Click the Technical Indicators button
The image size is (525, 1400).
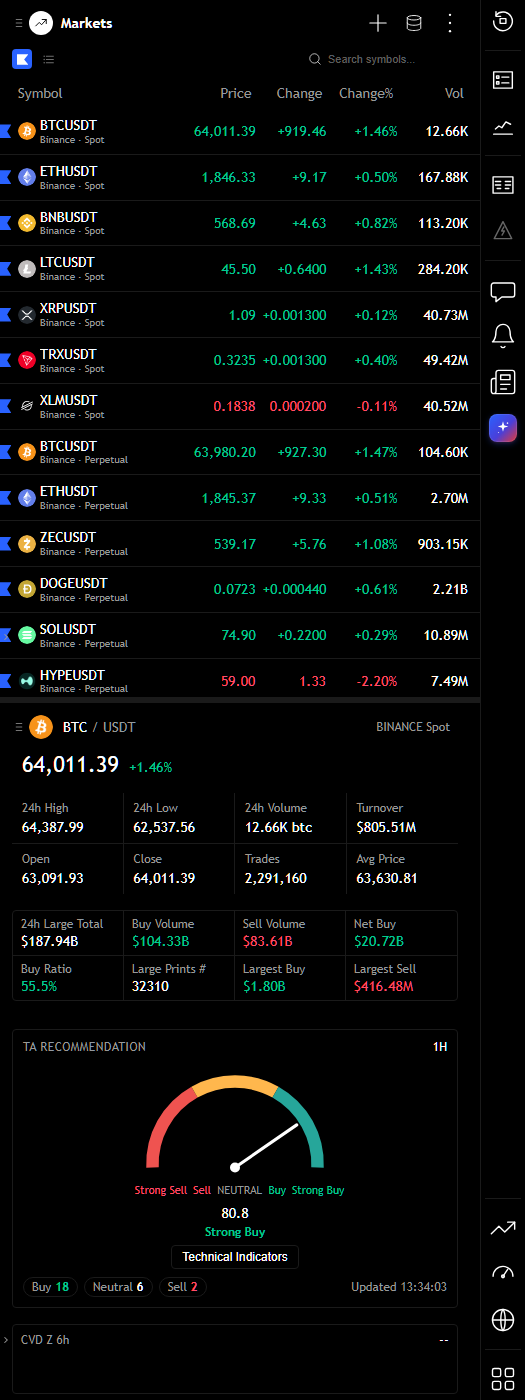[x=235, y=1257]
